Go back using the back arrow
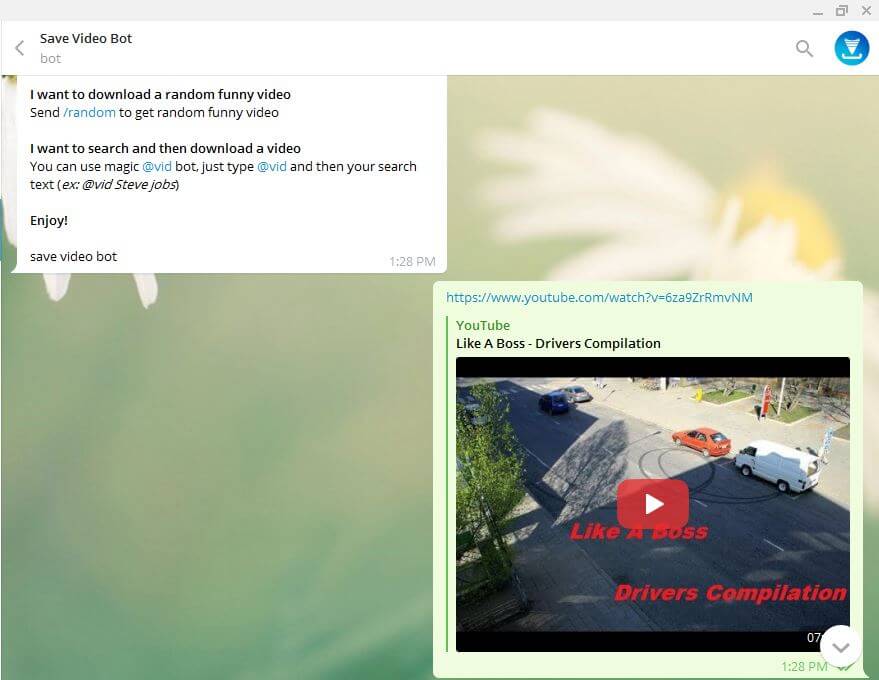 click(x=20, y=48)
